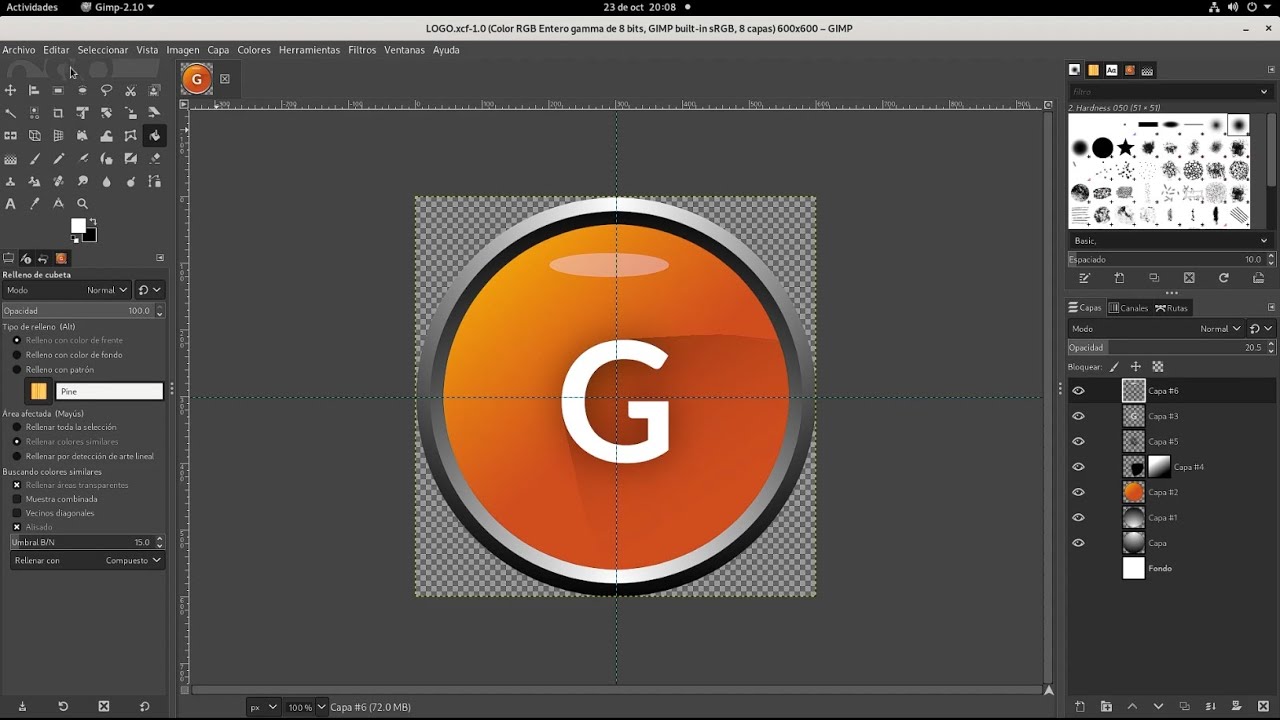Image resolution: width=1280 pixels, height=720 pixels.
Task: Select the 3D Transform cube tool
Action: [34, 136]
